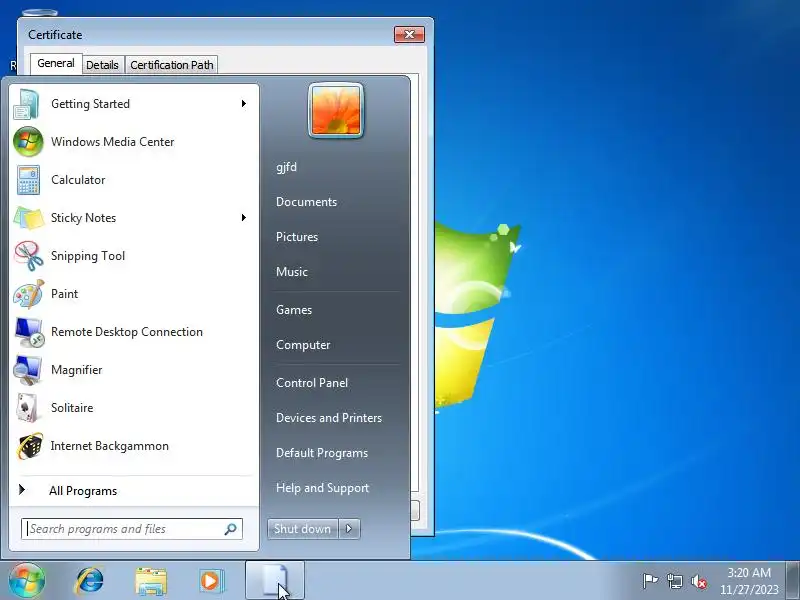Image resolution: width=800 pixels, height=600 pixels.
Task: Open Default Programs
Action: 321,453
